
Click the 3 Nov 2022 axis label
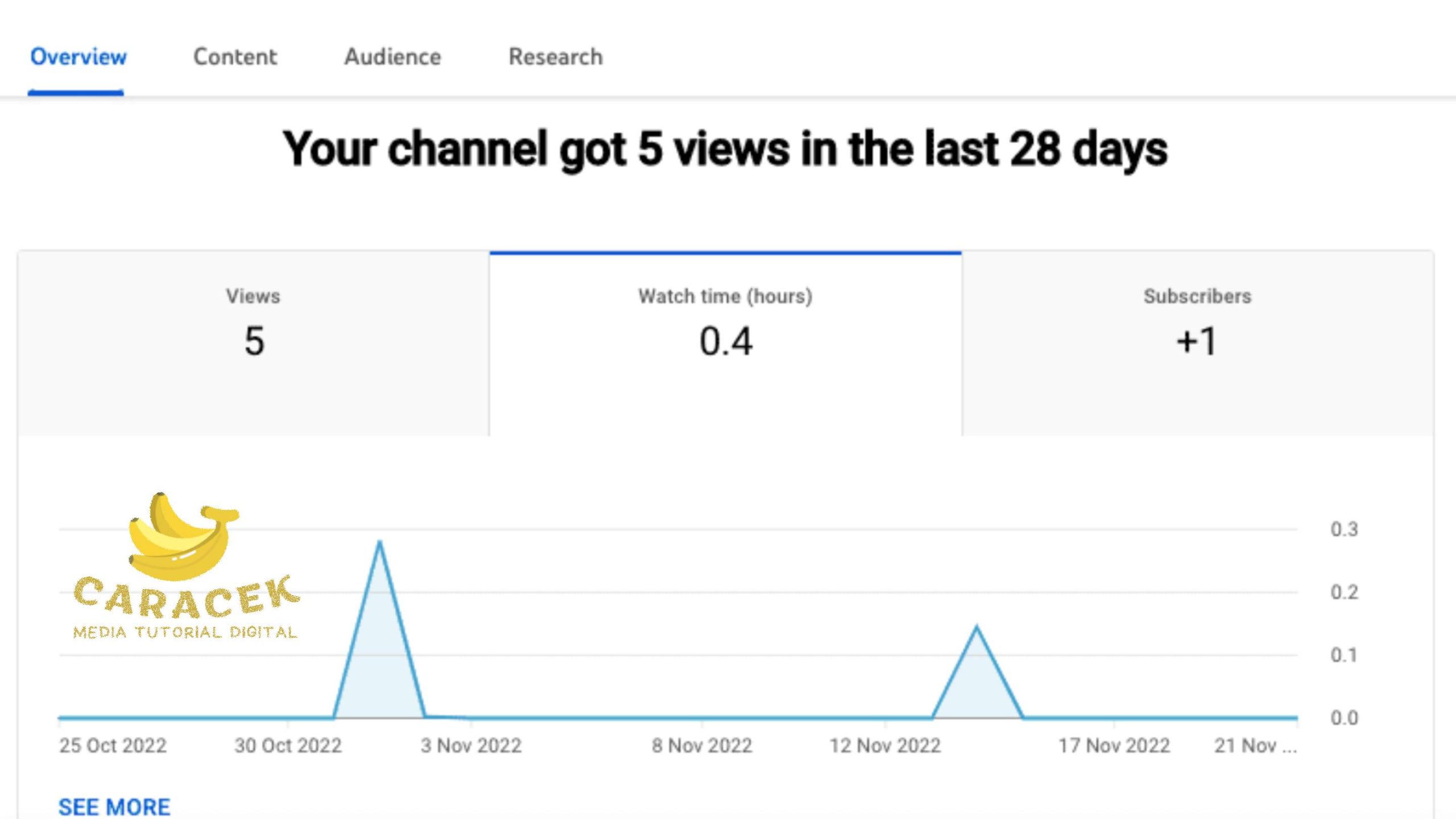click(x=471, y=745)
